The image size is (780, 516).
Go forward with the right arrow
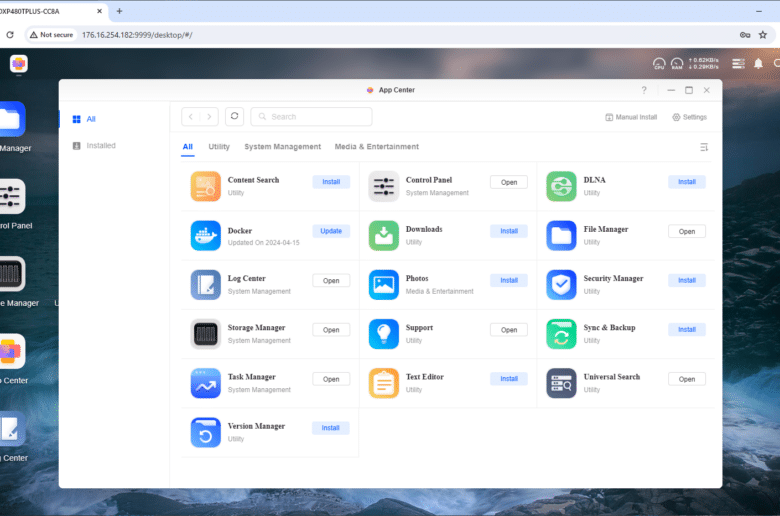click(x=209, y=116)
